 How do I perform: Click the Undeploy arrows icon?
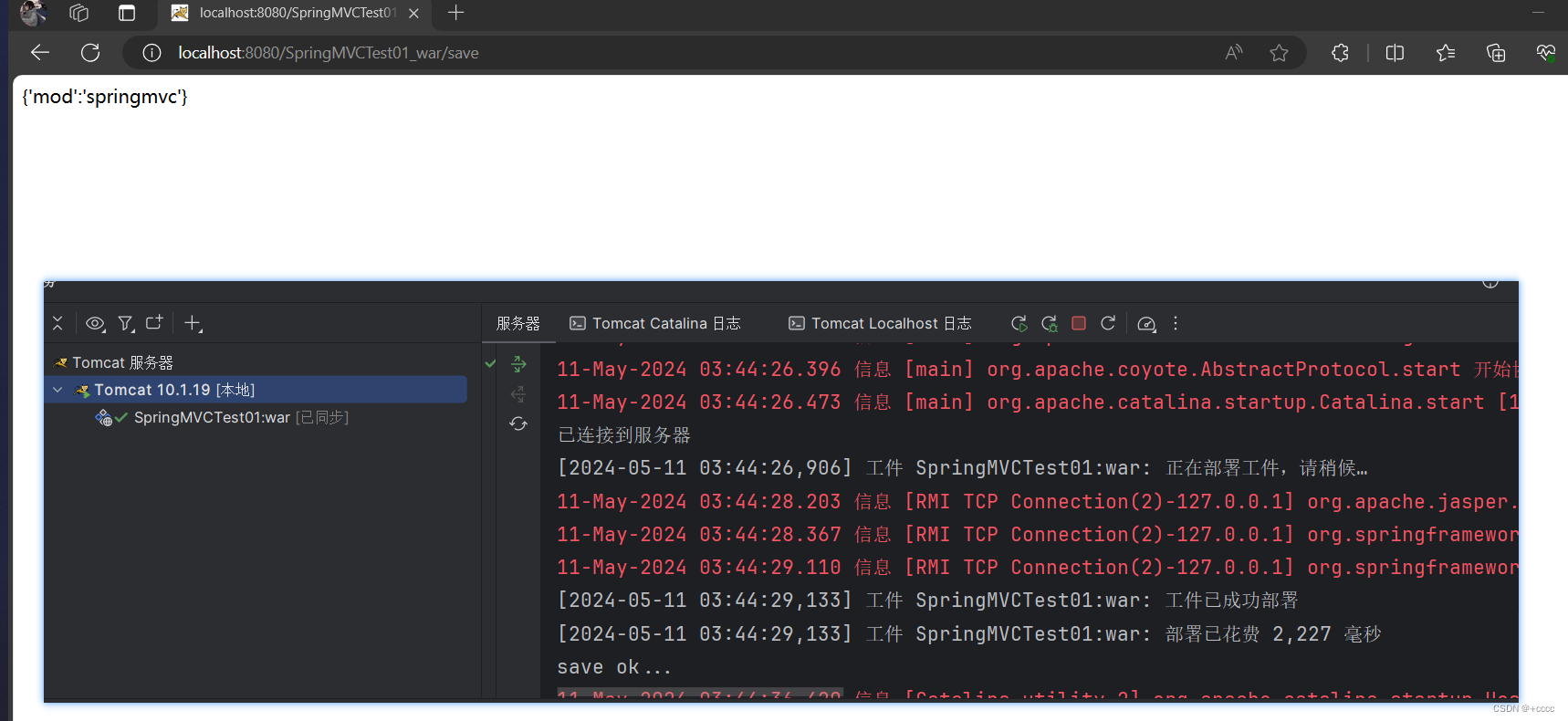(518, 393)
